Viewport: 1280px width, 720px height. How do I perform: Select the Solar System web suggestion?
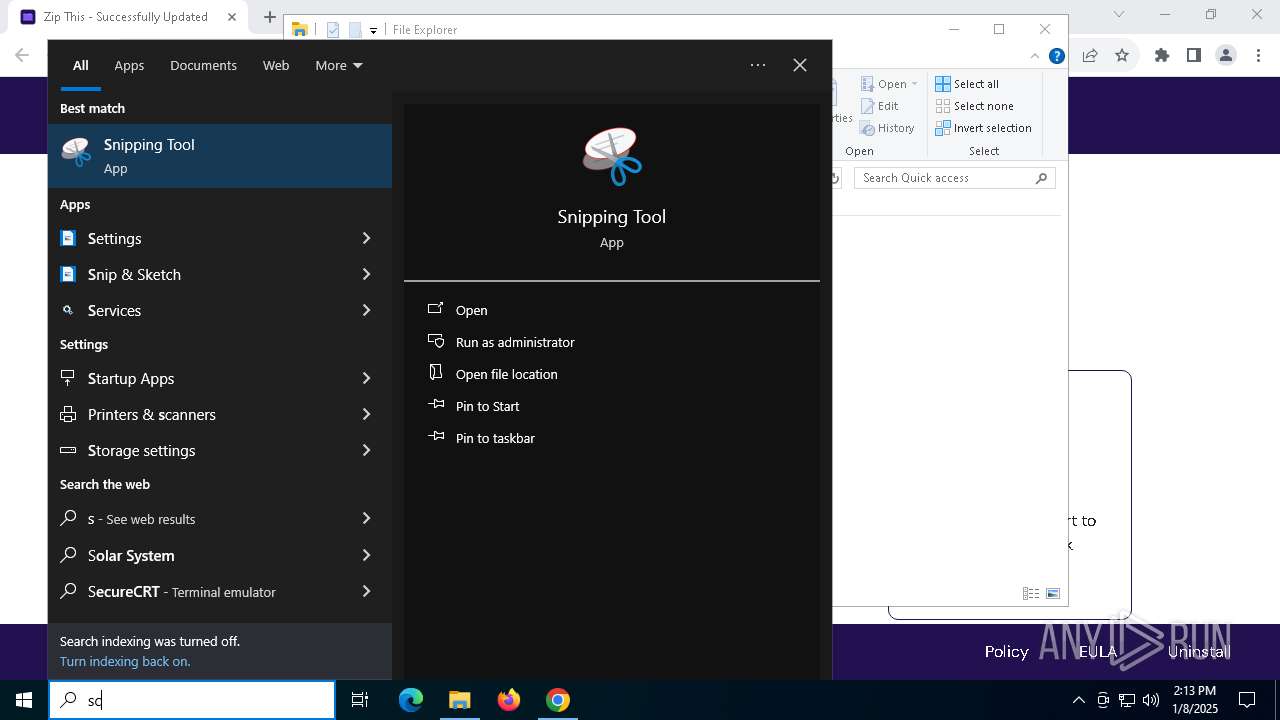click(x=220, y=555)
